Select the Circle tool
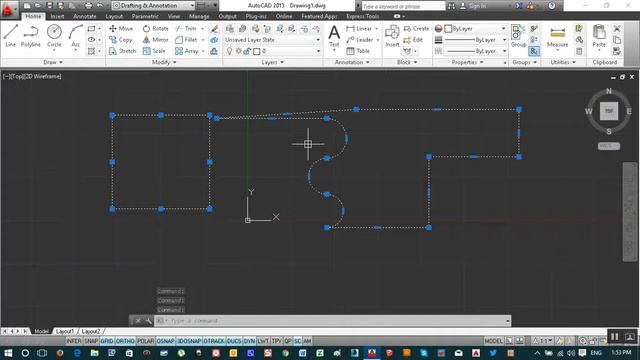Image resolution: width=640 pixels, height=360 pixels. [54, 36]
